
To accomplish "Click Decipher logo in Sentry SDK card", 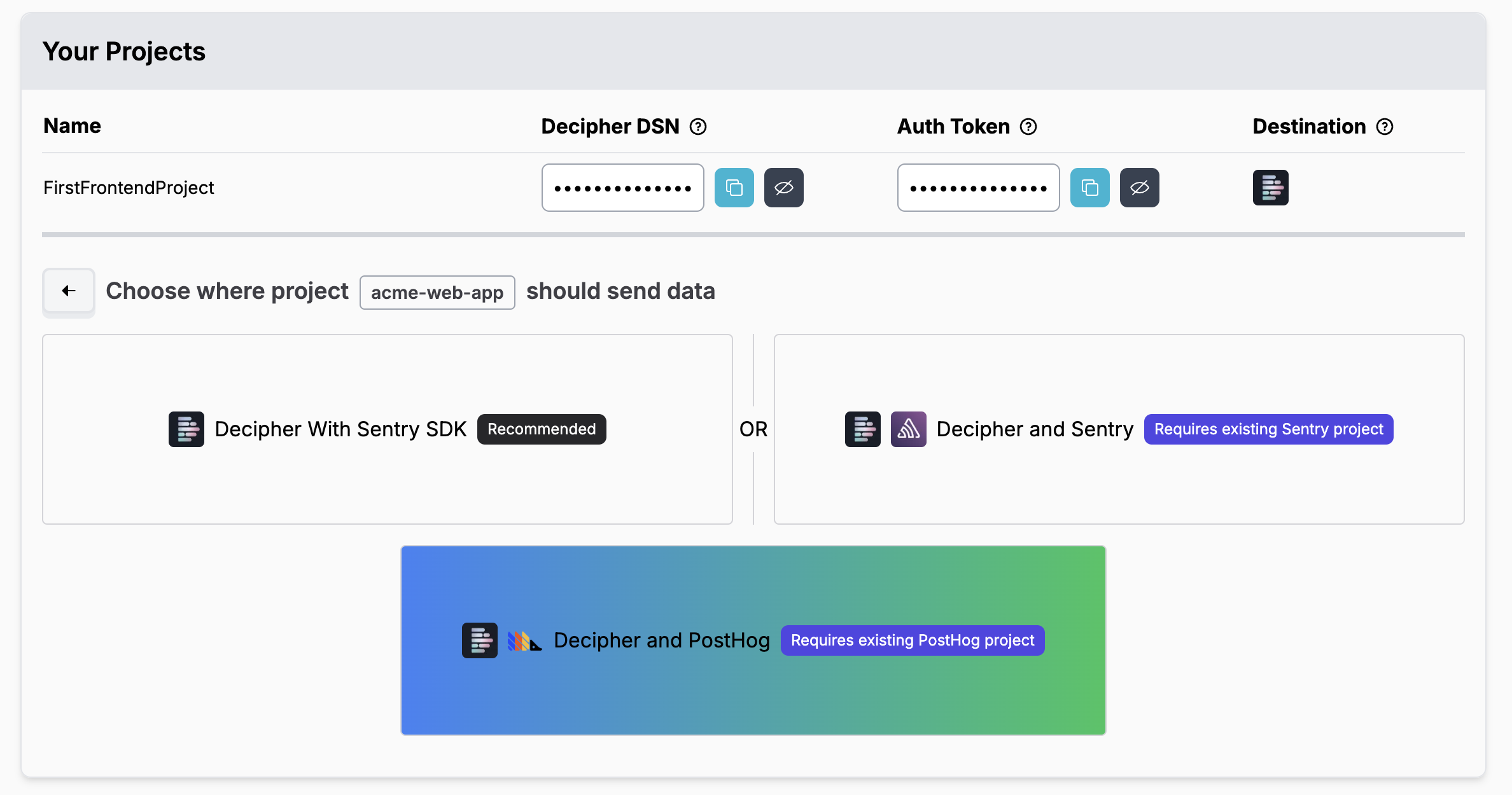I will coord(186,429).
